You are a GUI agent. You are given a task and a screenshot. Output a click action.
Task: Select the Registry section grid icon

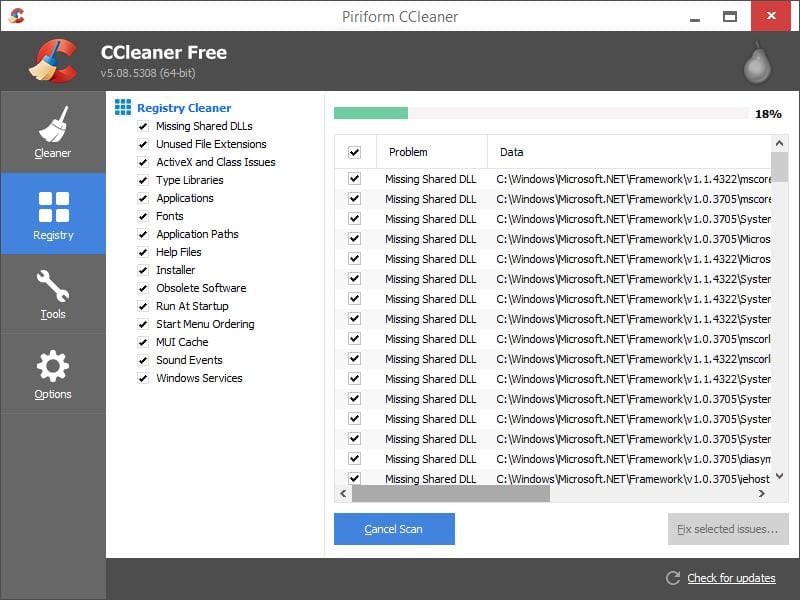pos(54,207)
